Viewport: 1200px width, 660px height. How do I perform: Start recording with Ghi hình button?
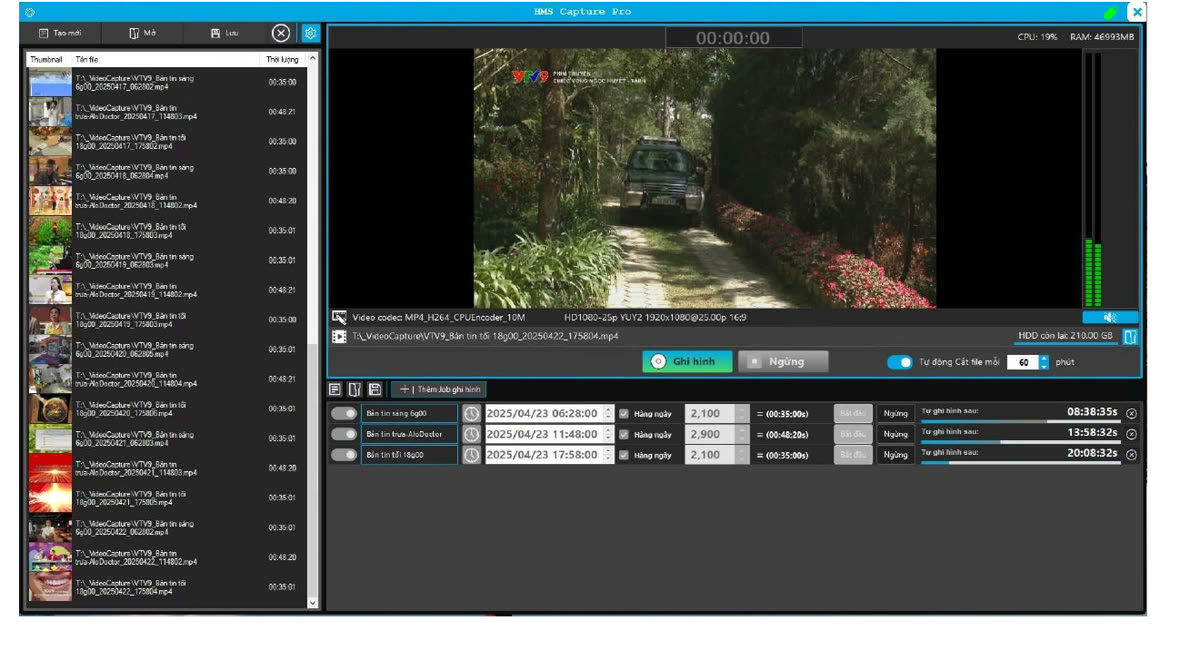[687, 362]
